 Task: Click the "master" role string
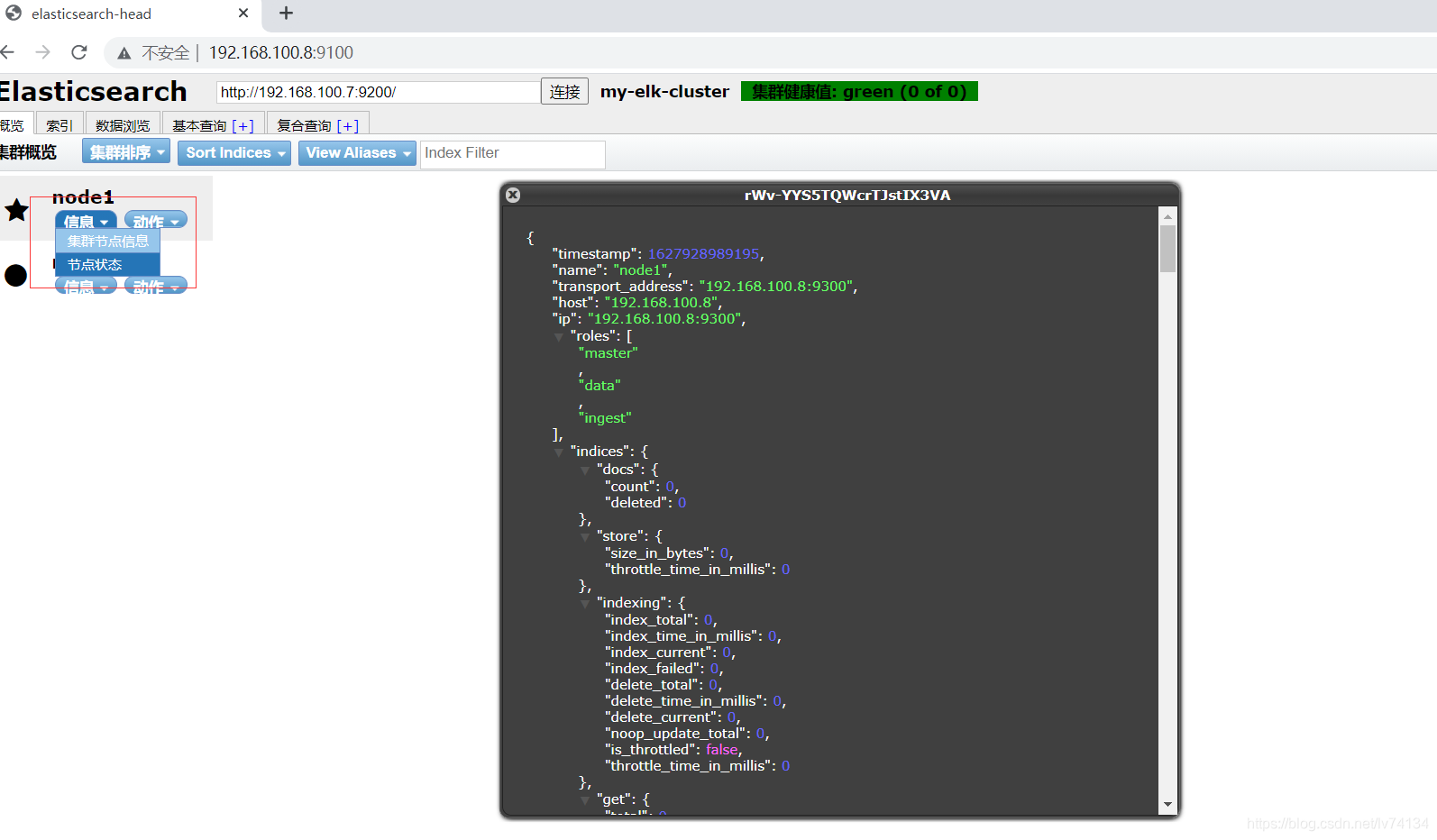tap(608, 353)
